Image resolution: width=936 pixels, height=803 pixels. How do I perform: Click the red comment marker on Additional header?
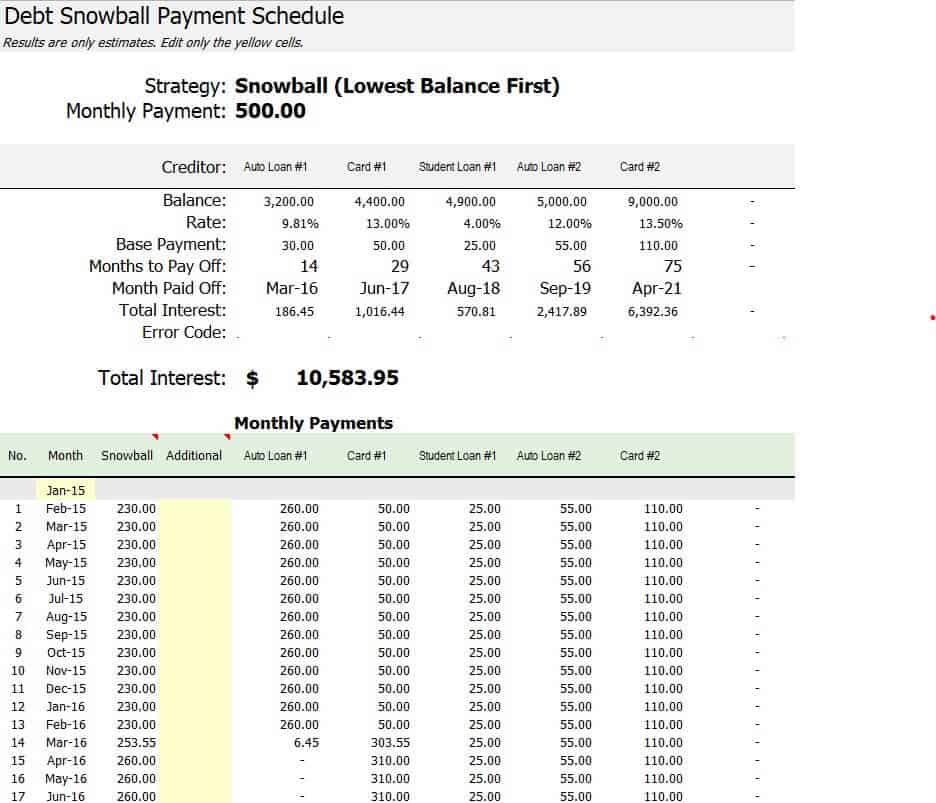(x=227, y=438)
